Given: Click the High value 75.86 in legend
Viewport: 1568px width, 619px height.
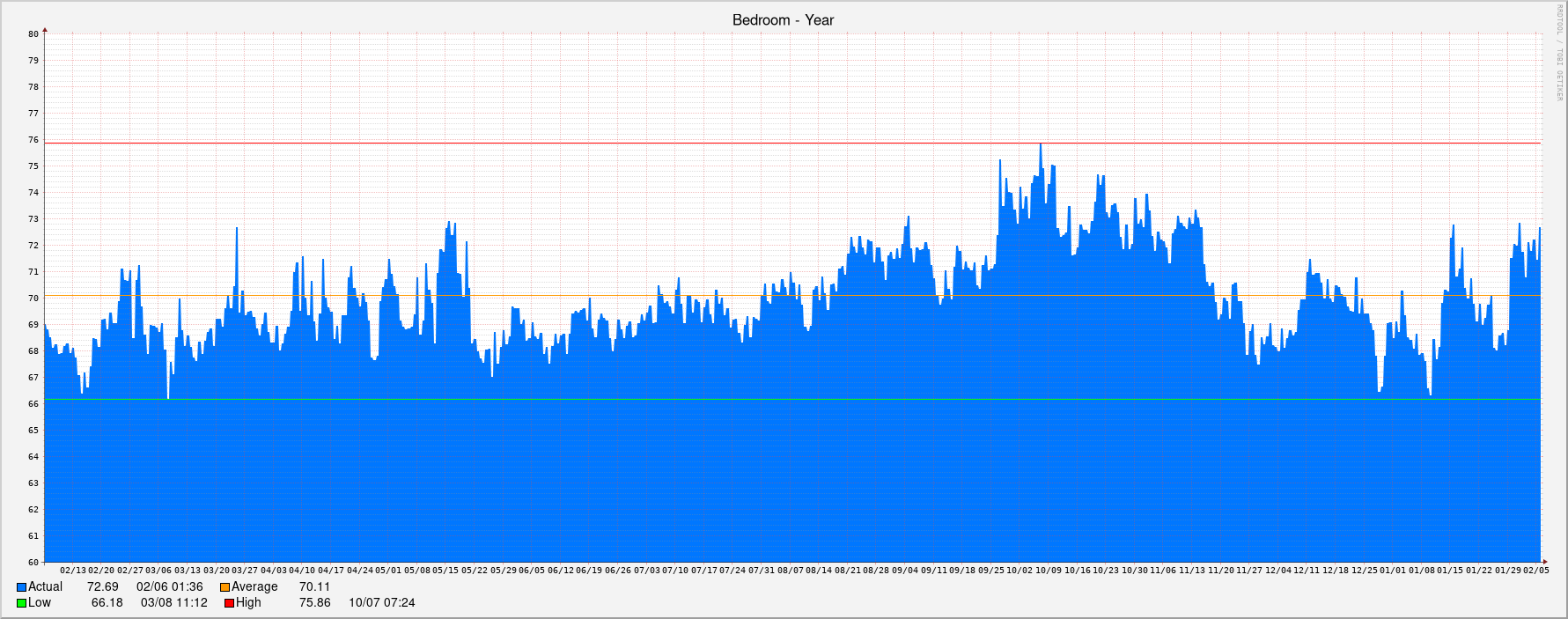Looking at the screenshot, I should coord(314,603).
